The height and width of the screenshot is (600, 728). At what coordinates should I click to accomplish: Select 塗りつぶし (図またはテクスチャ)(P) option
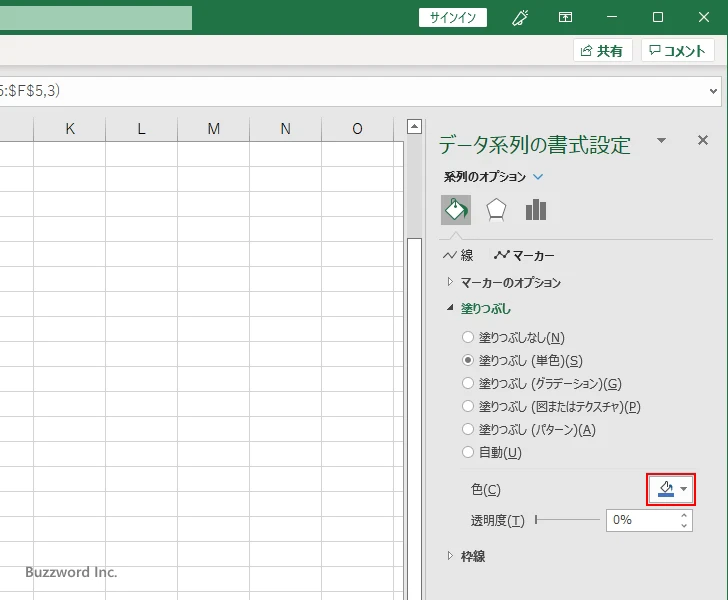[468, 406]
